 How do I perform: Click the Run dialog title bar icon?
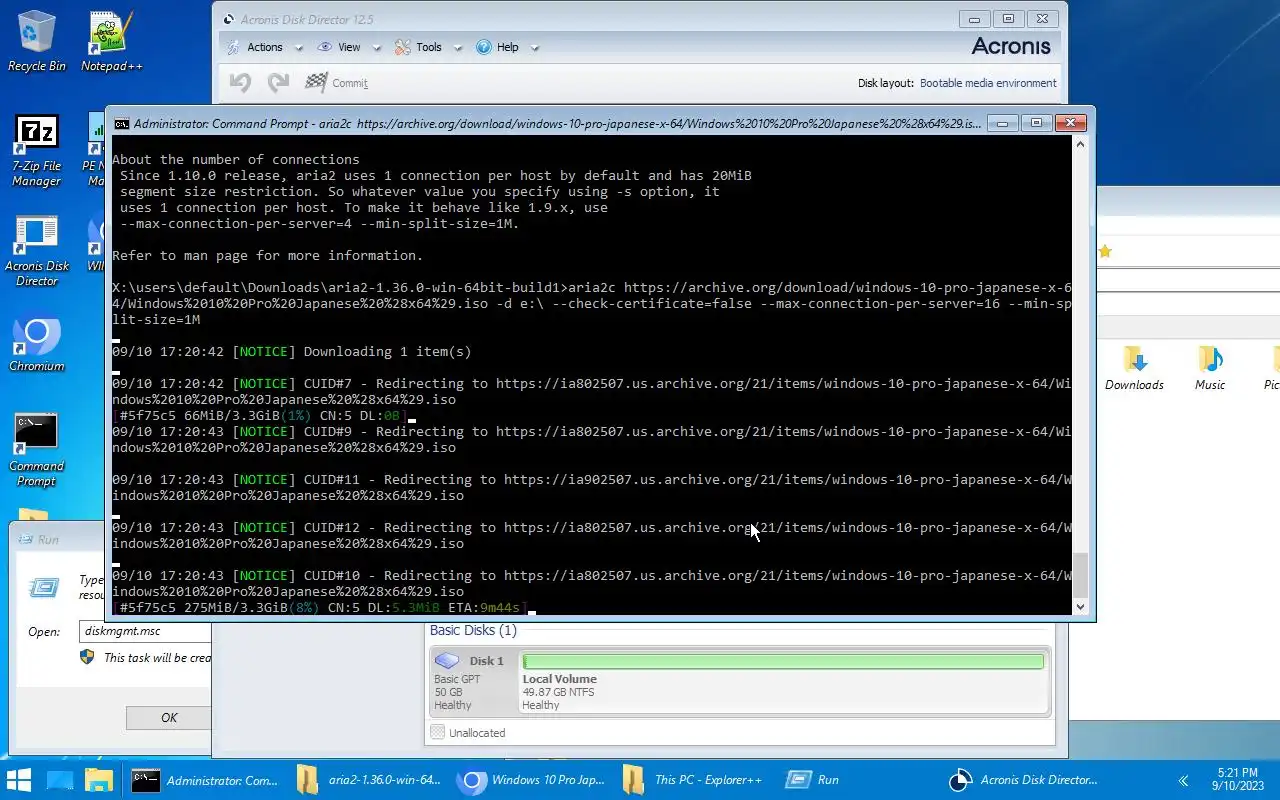25,540
